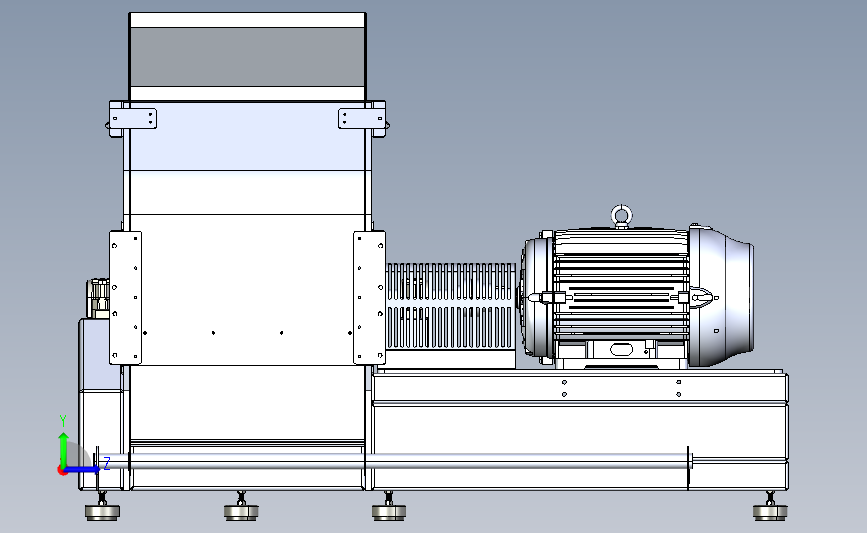Select the third leveling foot under the housing edge

click(389, 507)
